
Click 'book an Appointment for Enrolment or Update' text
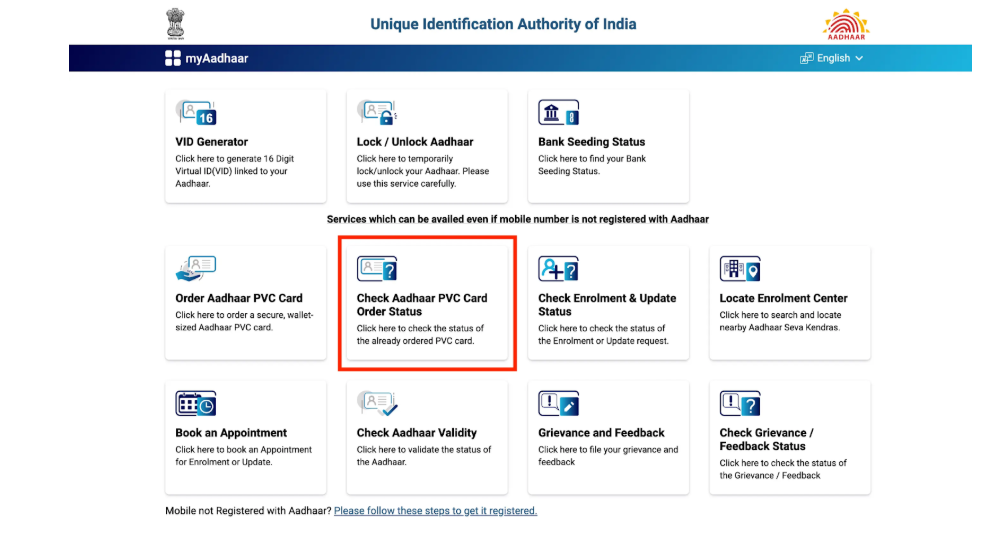(244, 456)
